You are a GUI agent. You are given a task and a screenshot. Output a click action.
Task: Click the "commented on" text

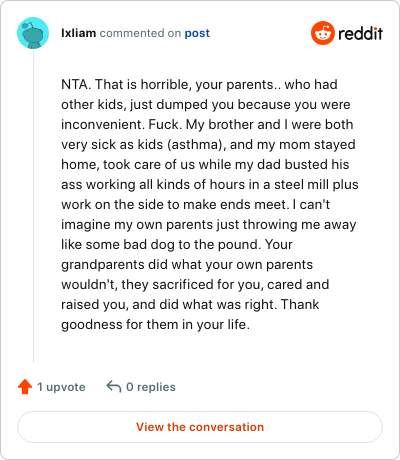140,33
